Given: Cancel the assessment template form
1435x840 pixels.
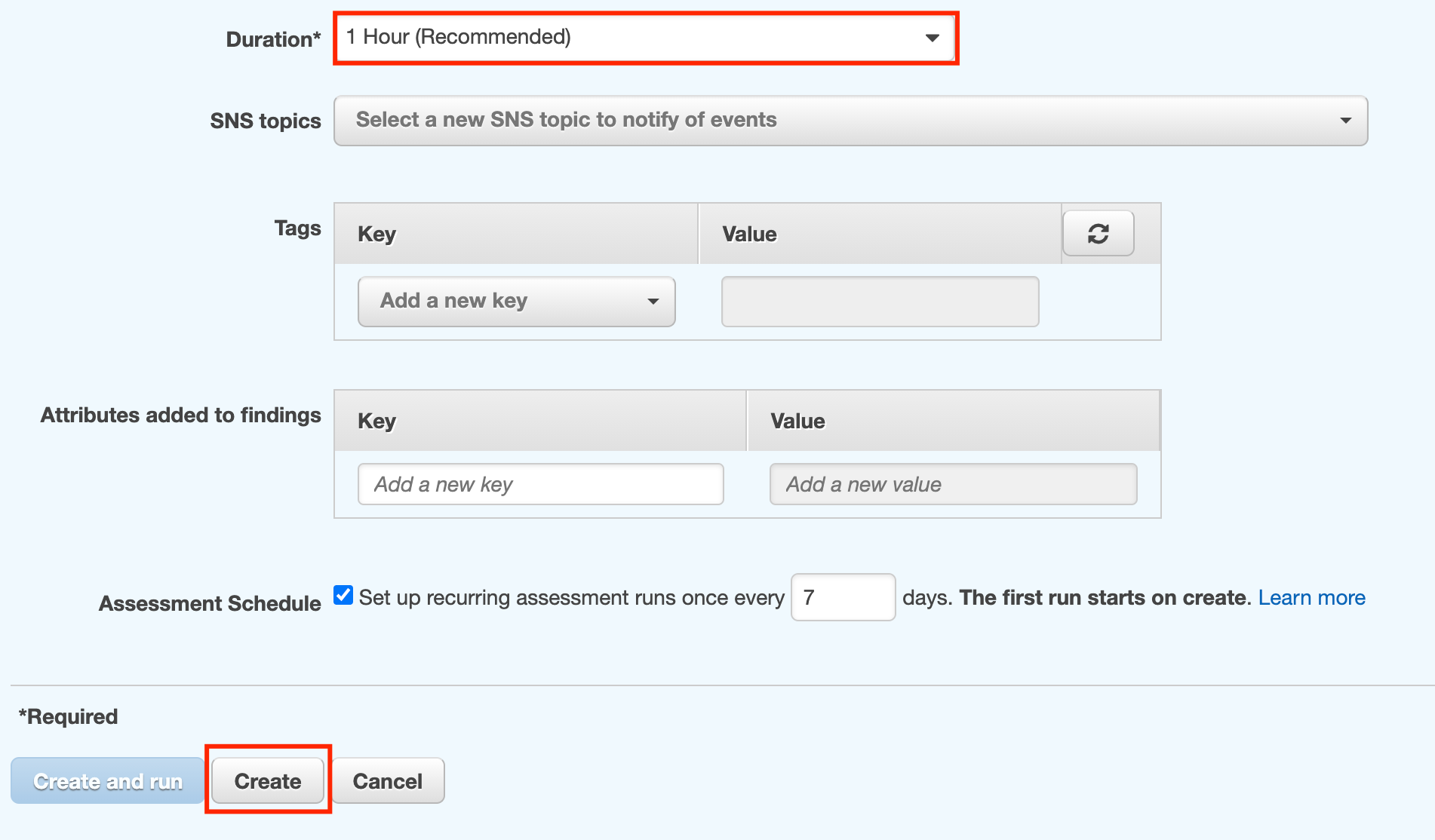Looking at the screenshot, I should [x=388, y=781].
